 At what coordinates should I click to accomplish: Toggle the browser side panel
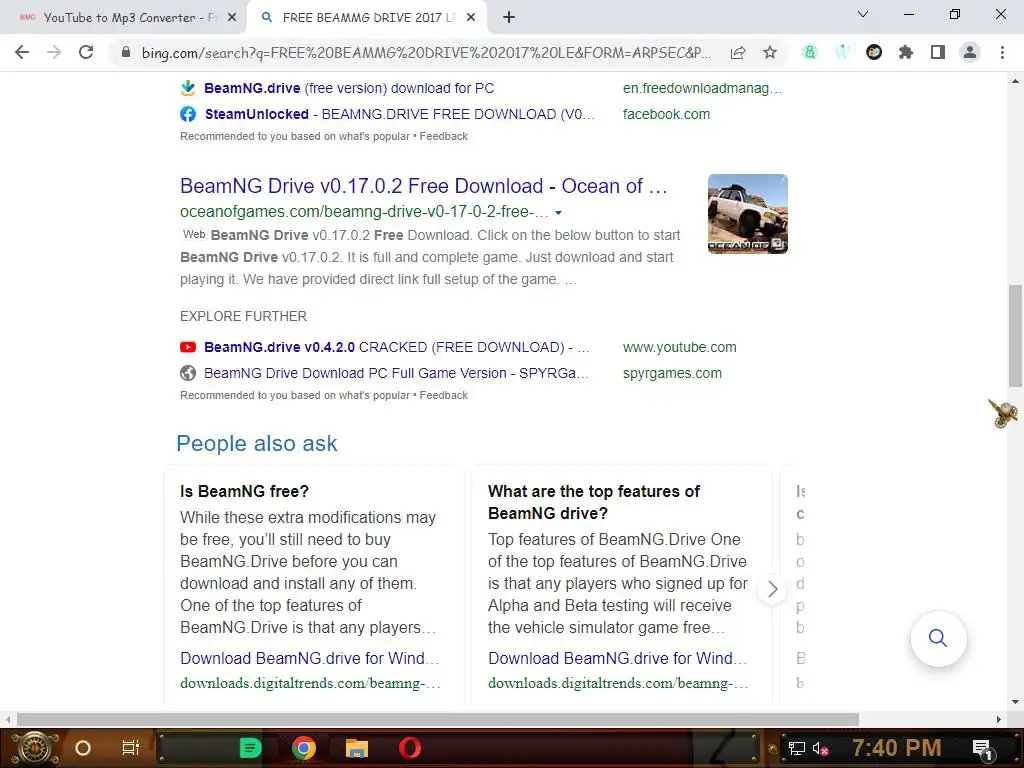tap(938, 52)
